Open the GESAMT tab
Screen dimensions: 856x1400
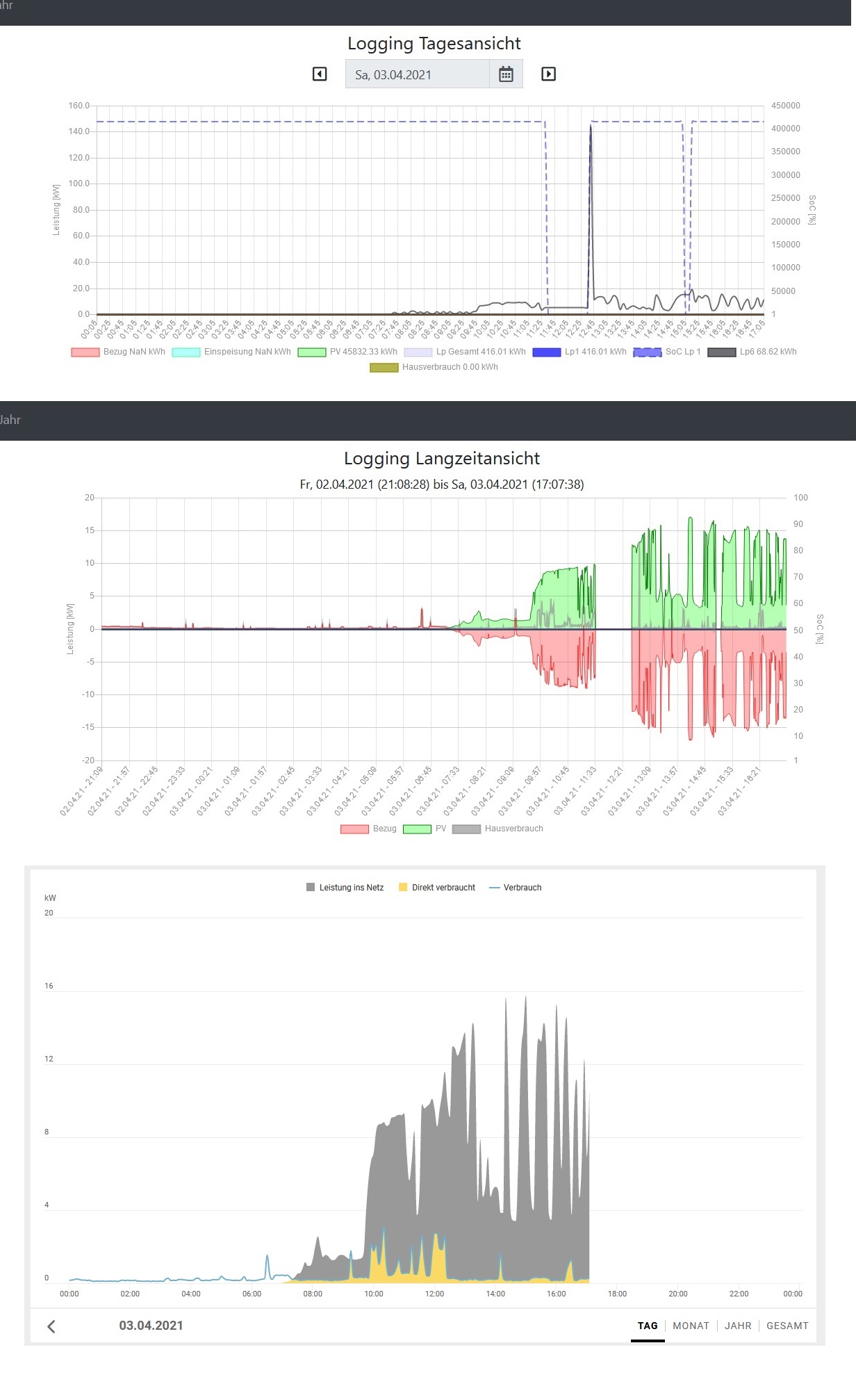(x=787, y=1326)
